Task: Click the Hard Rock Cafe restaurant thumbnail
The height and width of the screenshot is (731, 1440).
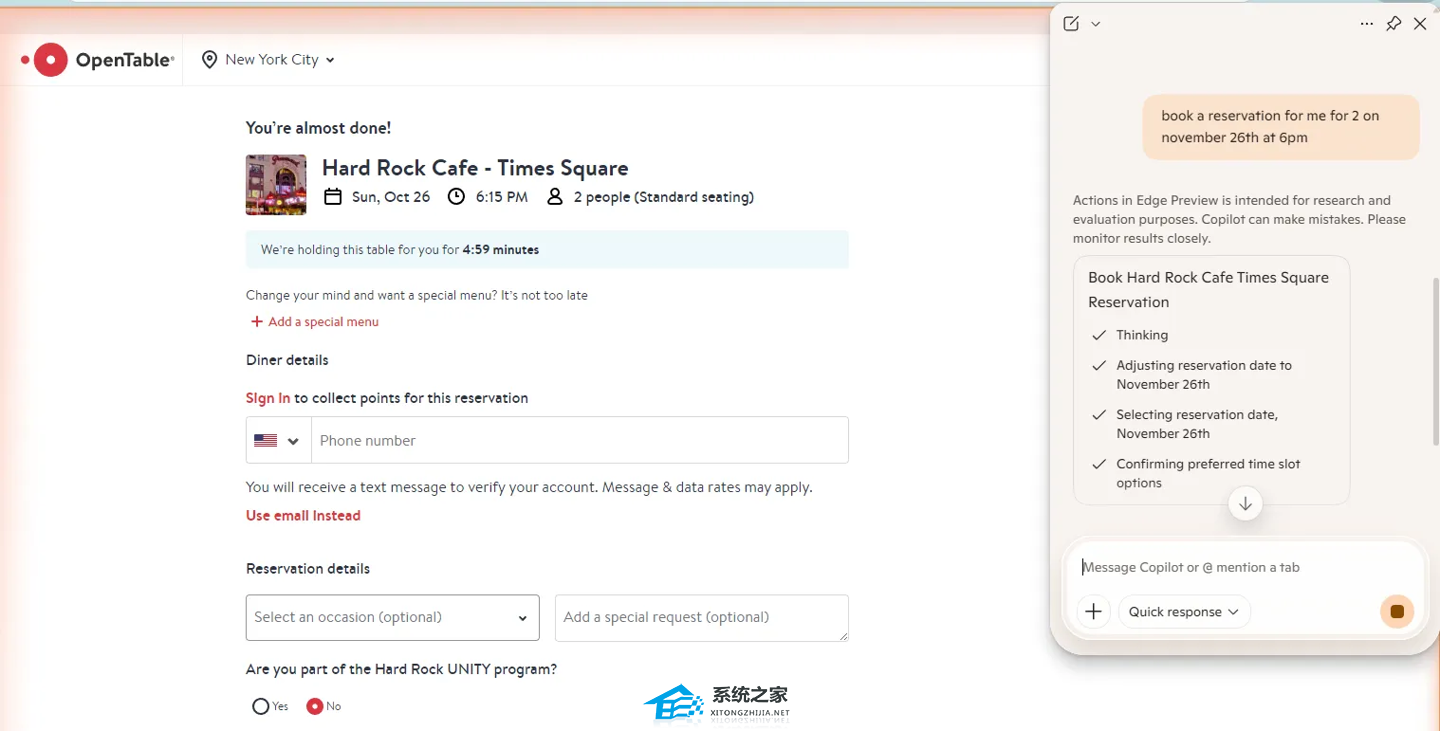Action: coord(276,185)
